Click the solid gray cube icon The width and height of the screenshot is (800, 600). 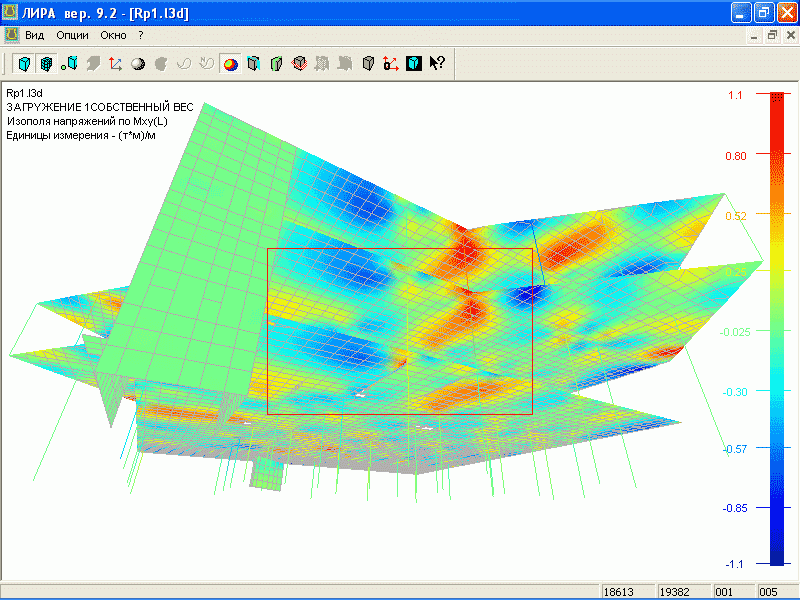coord(369,64)
